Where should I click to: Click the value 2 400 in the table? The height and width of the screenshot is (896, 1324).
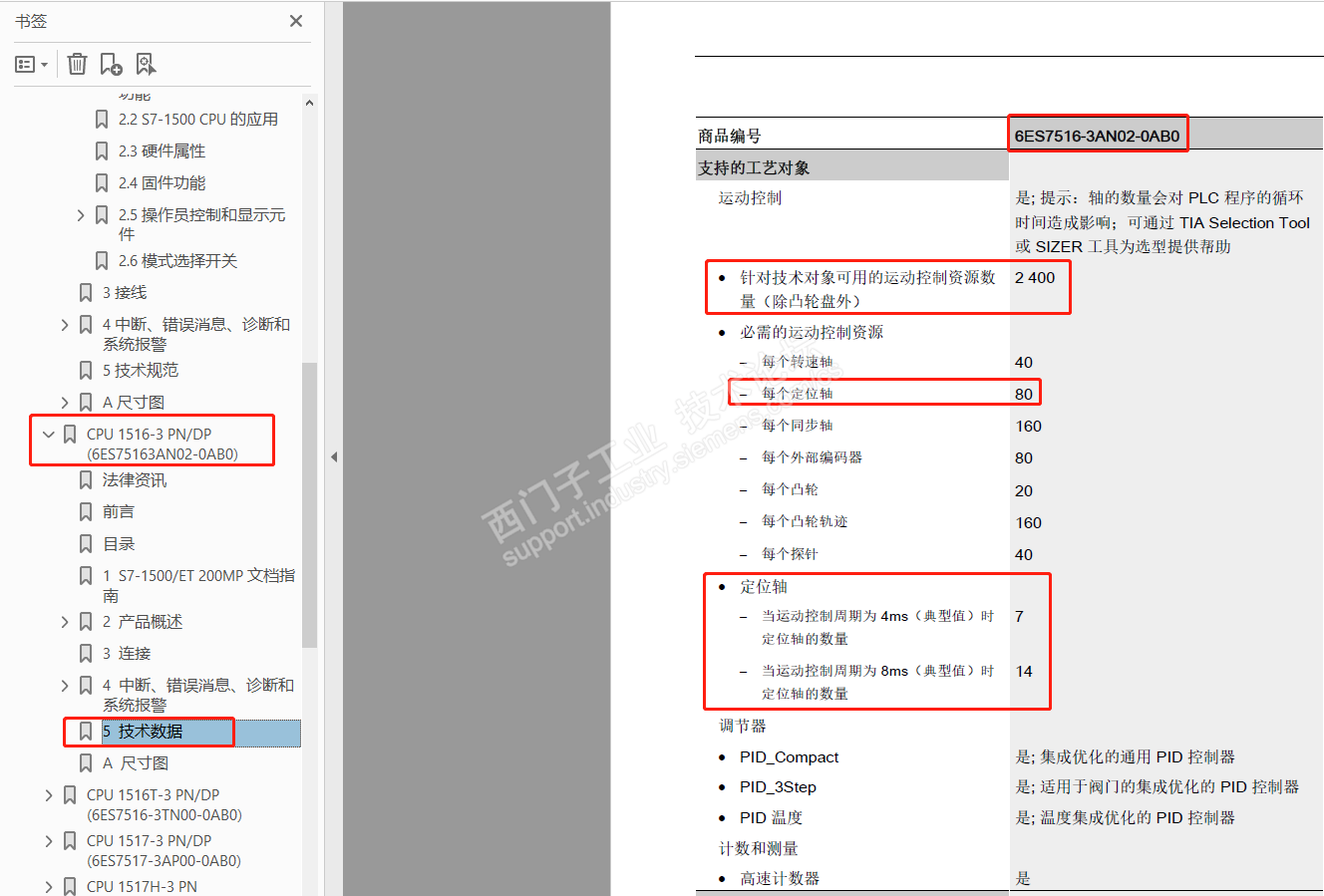tap(1035, 277)
